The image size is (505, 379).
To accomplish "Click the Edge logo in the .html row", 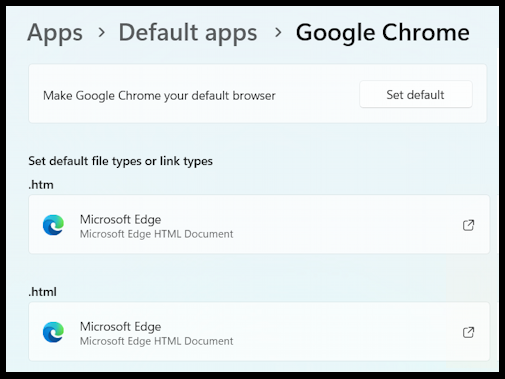I will (x=53, y=332).
